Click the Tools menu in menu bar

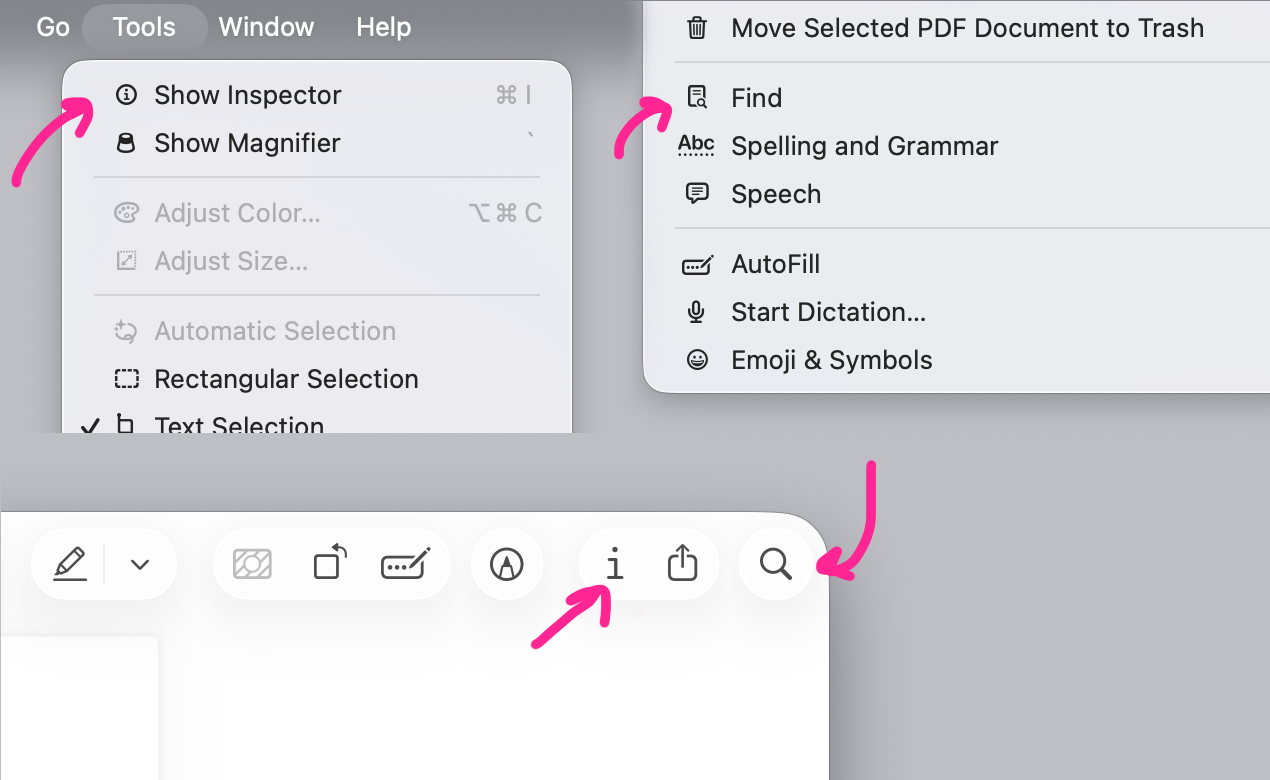pos(144,27)
